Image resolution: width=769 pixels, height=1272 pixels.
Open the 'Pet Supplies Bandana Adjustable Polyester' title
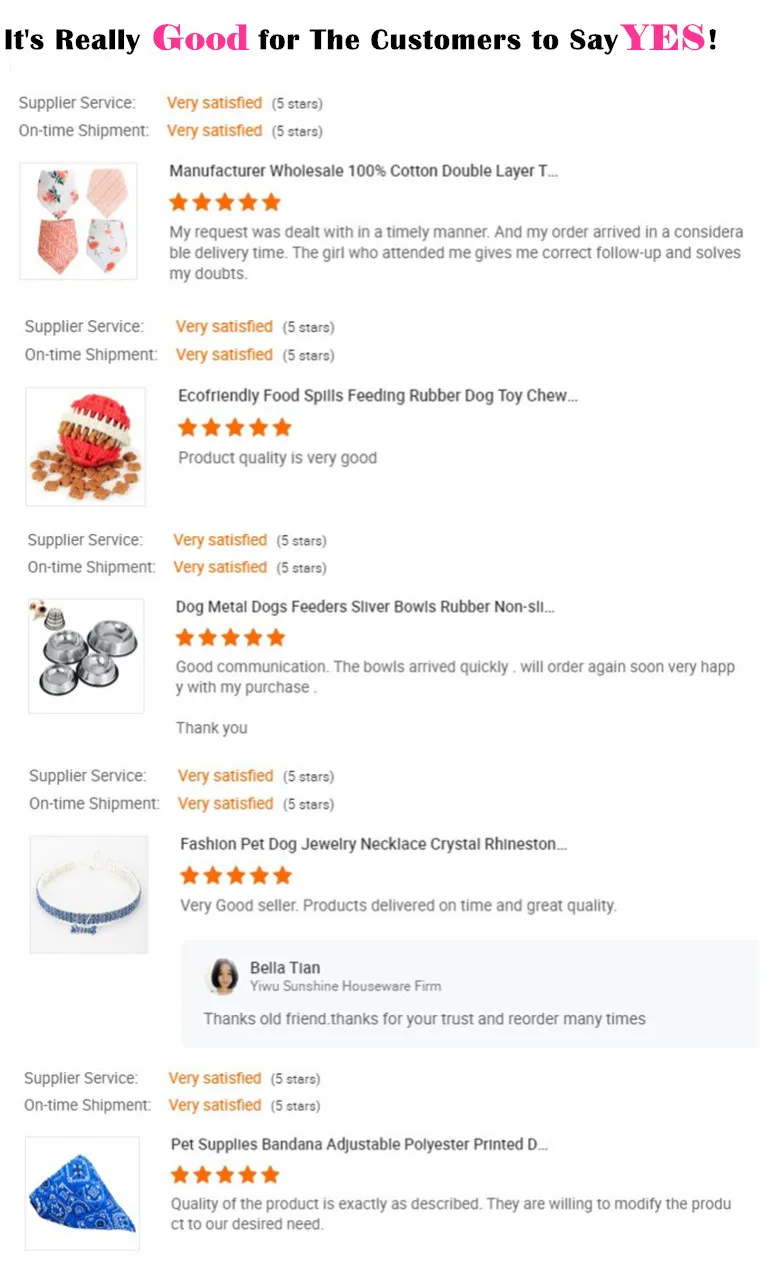[x=360, y=1144]
